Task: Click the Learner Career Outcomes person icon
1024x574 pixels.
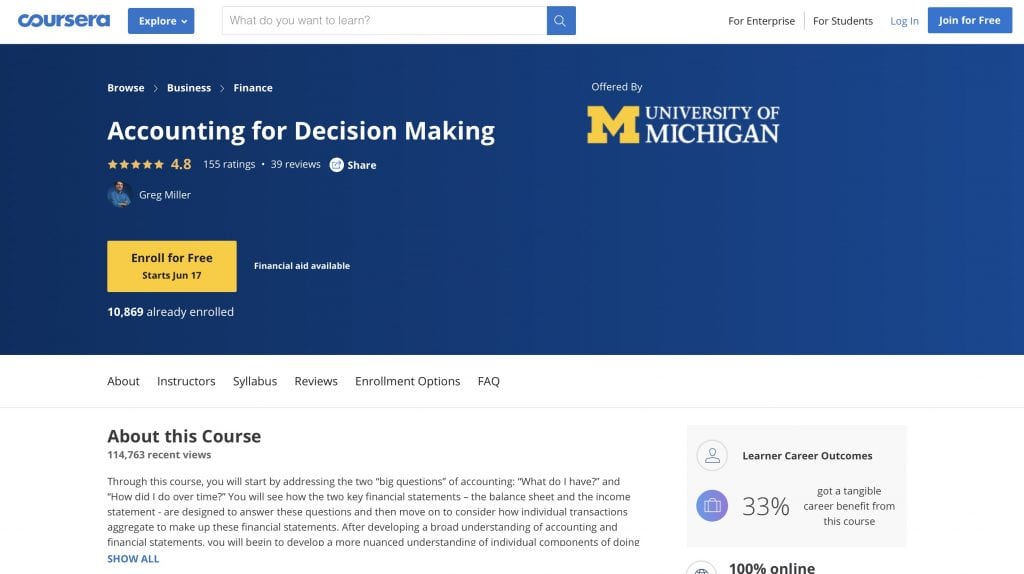Action: pyautogui.click(x=712, y=455)
